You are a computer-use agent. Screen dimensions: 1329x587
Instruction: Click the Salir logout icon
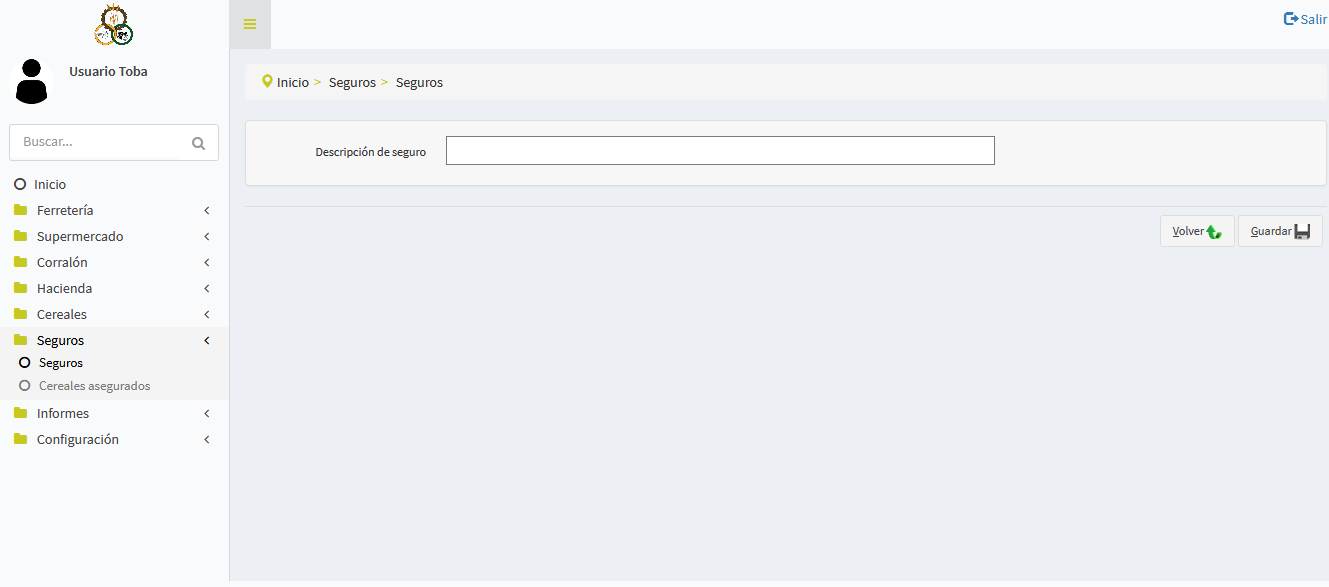[1291, 19]
